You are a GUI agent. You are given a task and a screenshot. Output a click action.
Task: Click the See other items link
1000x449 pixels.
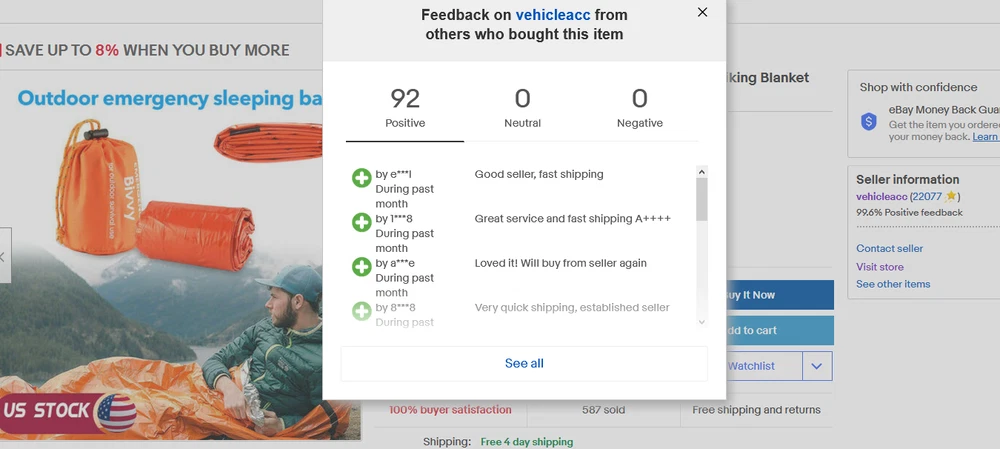tap(893, 284)
